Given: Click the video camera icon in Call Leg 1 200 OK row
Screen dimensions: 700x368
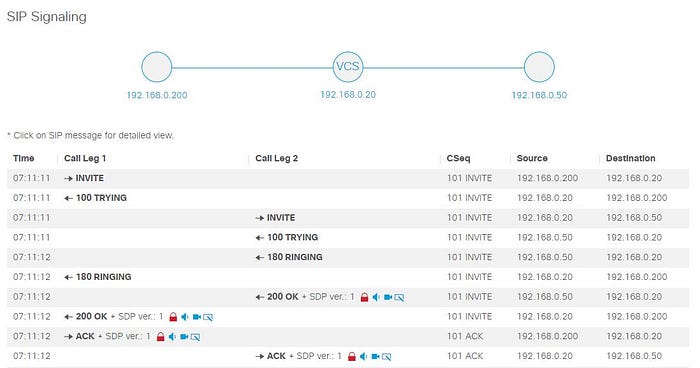Looking at the screenshot, I should [197, 317].
